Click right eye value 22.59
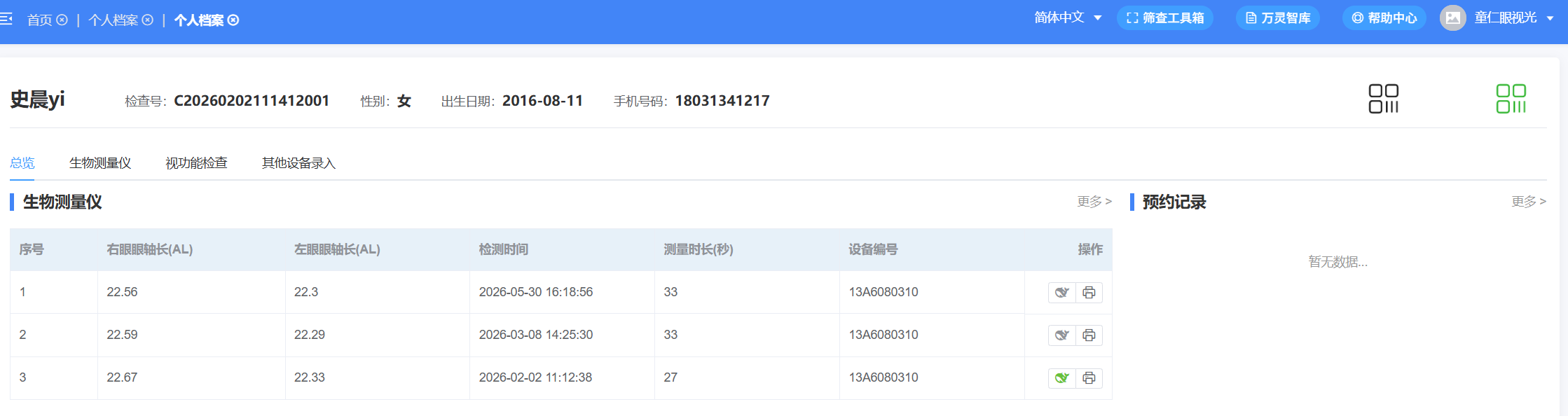Viewport: 1568px width, 416px height. pos(122,335)
